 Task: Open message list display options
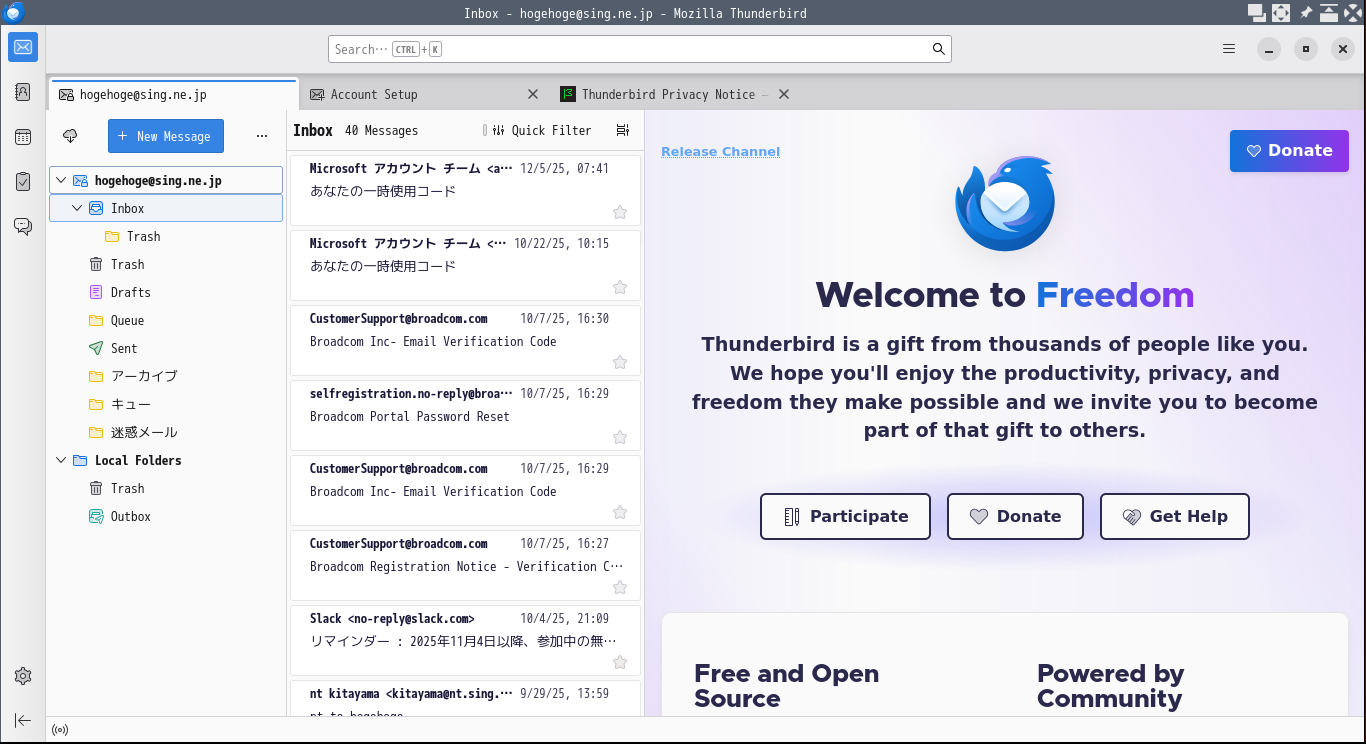pyautogui.click(x=623, y=131)
